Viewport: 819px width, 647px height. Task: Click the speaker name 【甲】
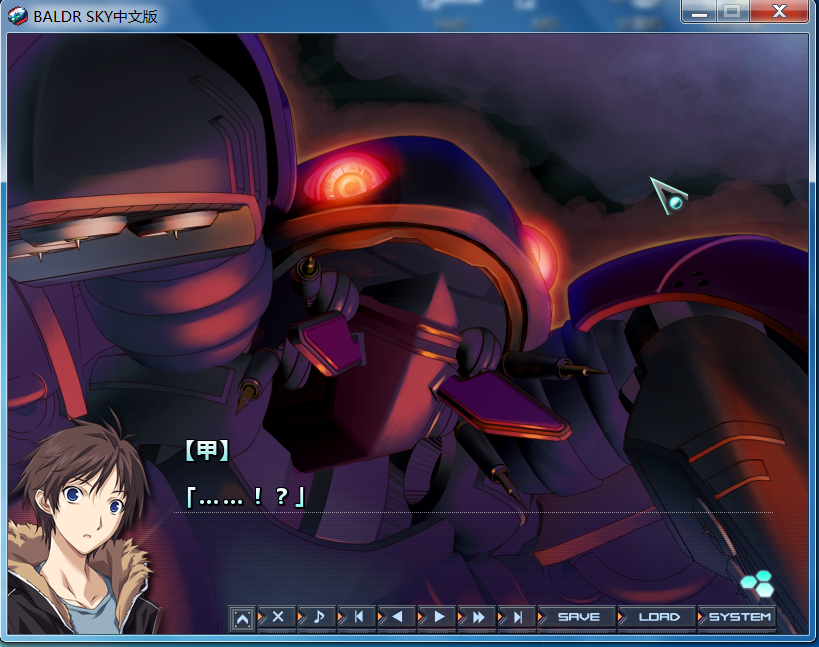coord(207,450)
